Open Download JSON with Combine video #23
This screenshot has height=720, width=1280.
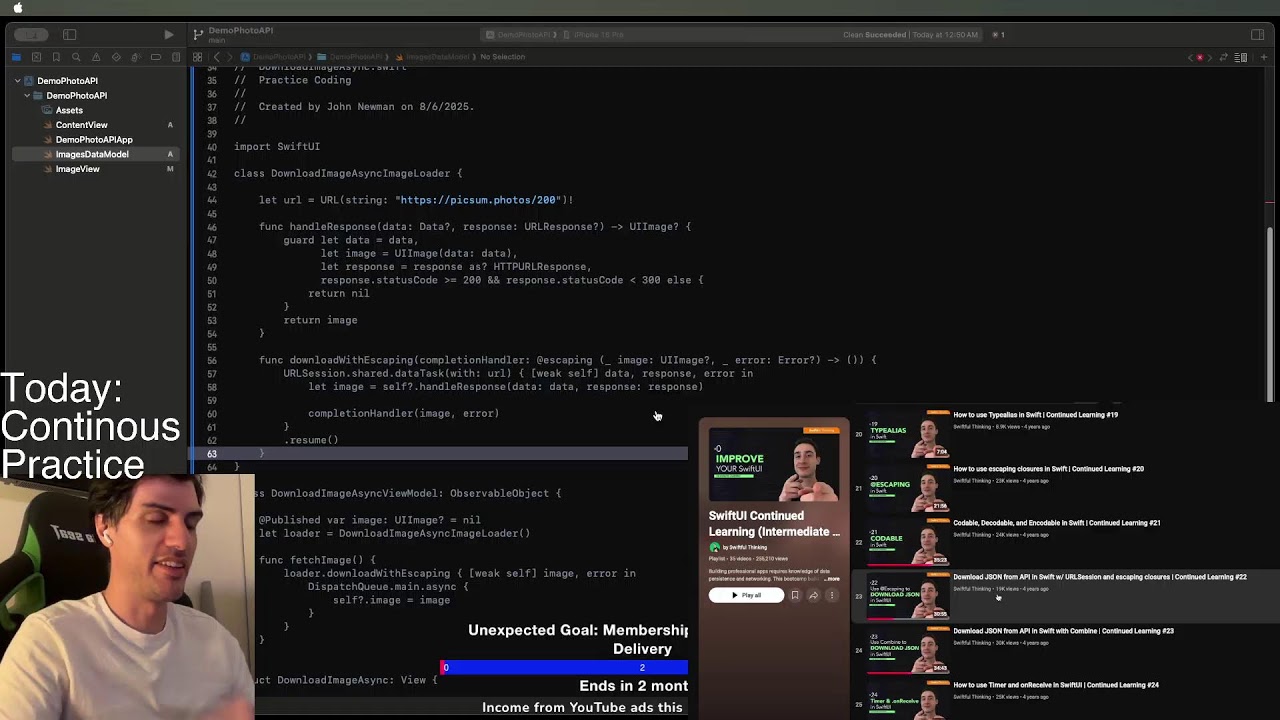coord(1063,631)
